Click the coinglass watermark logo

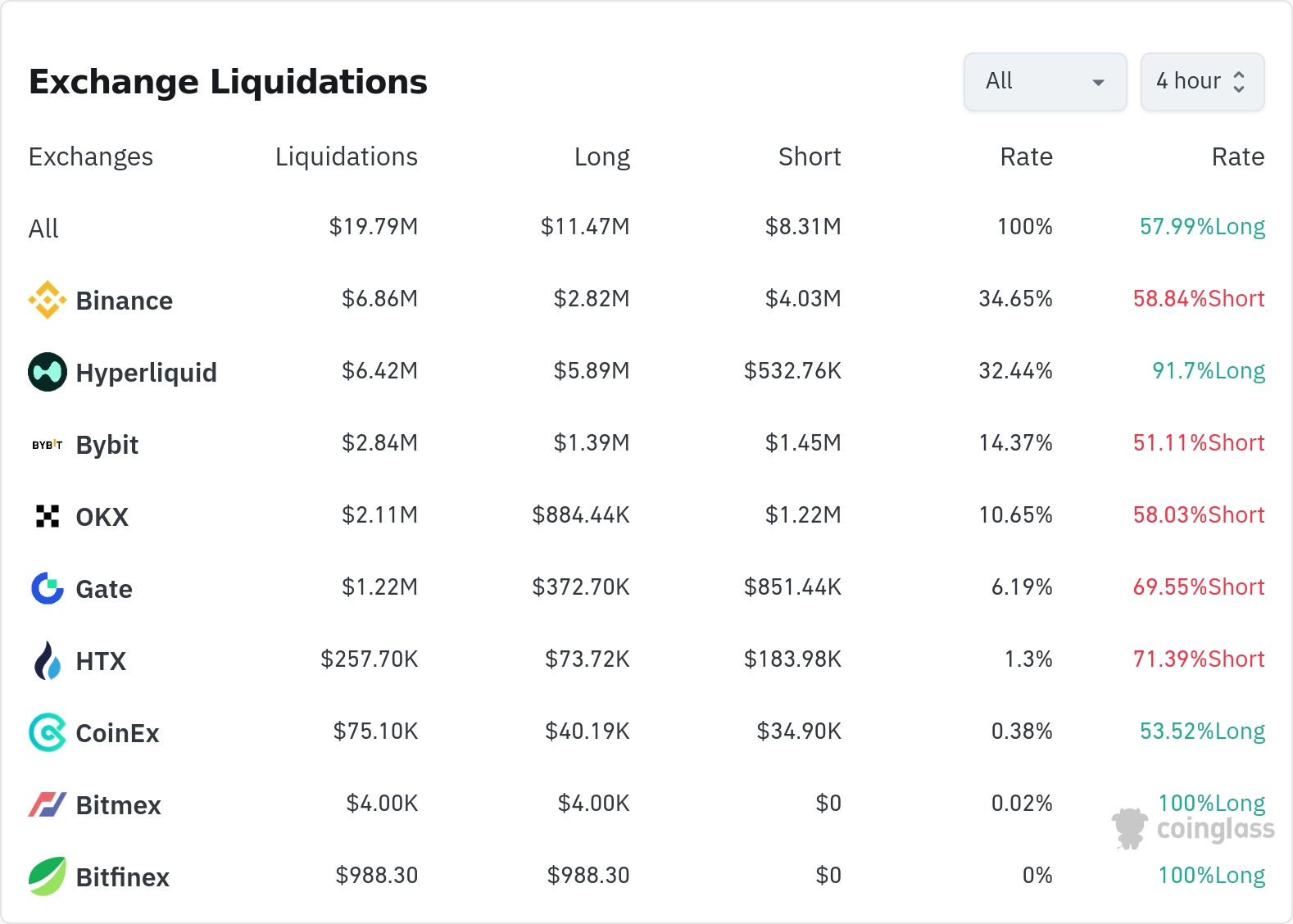click(1193, 829)
